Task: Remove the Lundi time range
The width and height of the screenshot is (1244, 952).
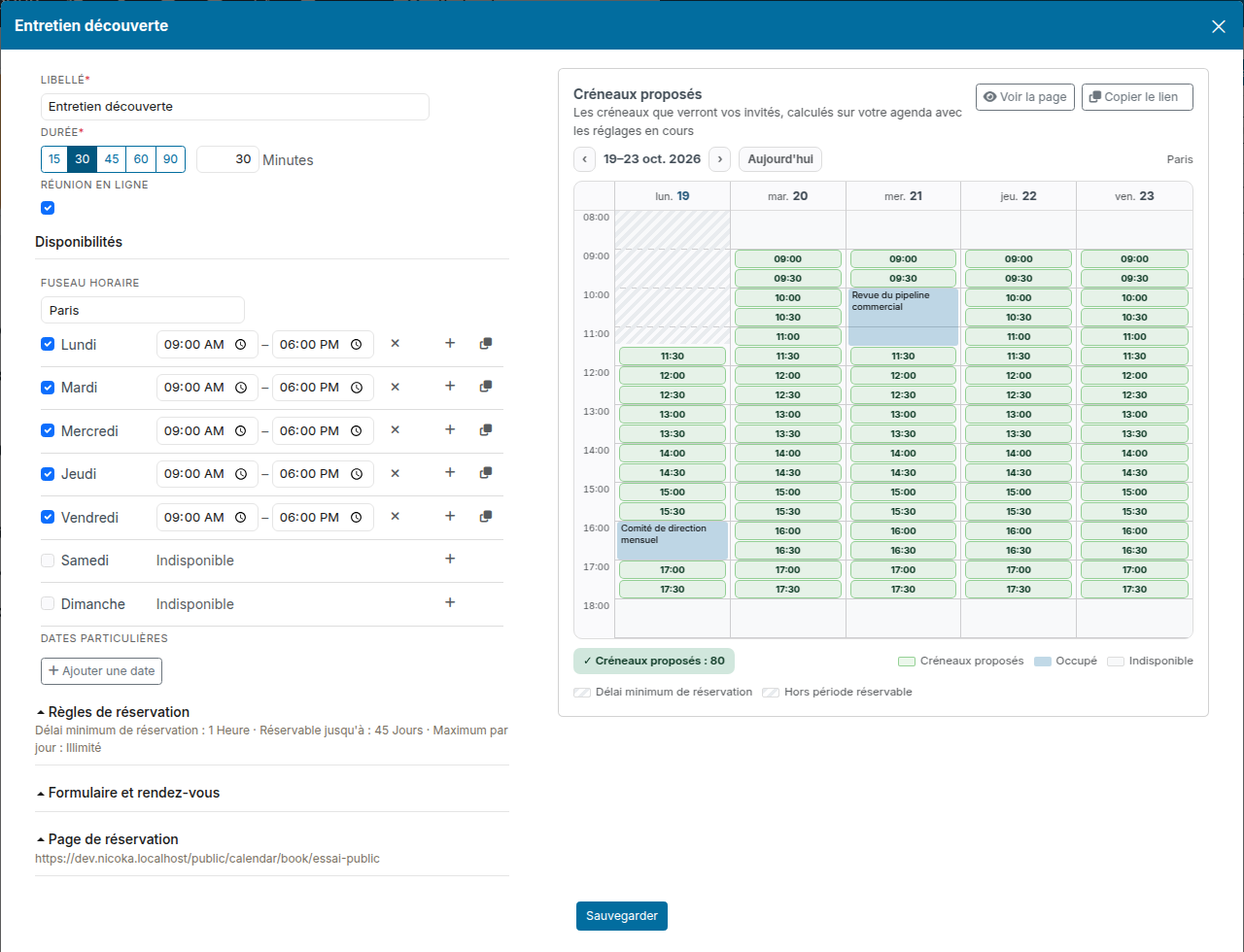Action: (x=395, y=344)
